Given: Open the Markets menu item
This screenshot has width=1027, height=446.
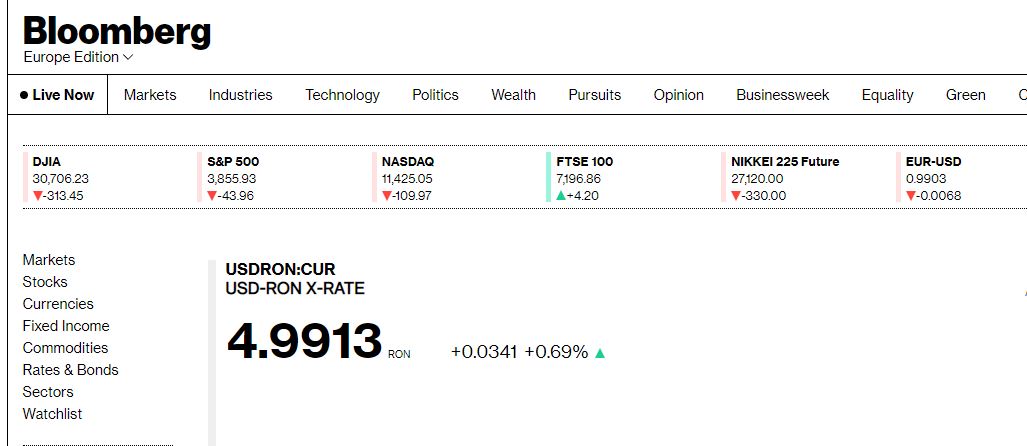Looking at the screenshot, I should (150, 95).
